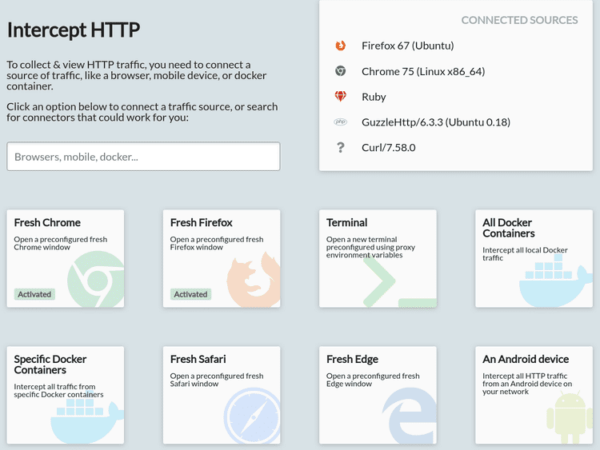Click the question mark icon beside Curl
The height and width of the screenshot is (450, 600).
coord(340,148)
